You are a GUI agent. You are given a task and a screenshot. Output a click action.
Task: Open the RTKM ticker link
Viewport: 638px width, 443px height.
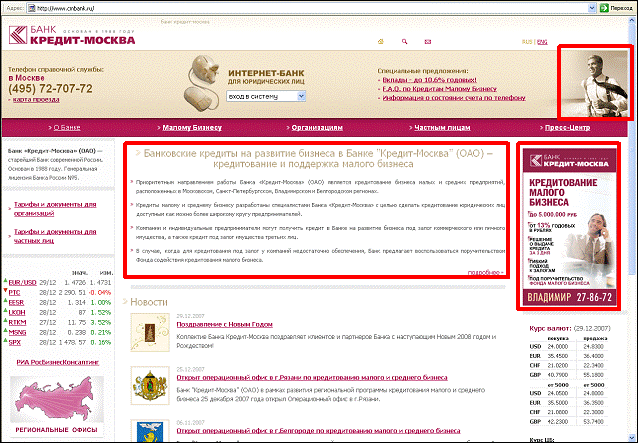17,323
